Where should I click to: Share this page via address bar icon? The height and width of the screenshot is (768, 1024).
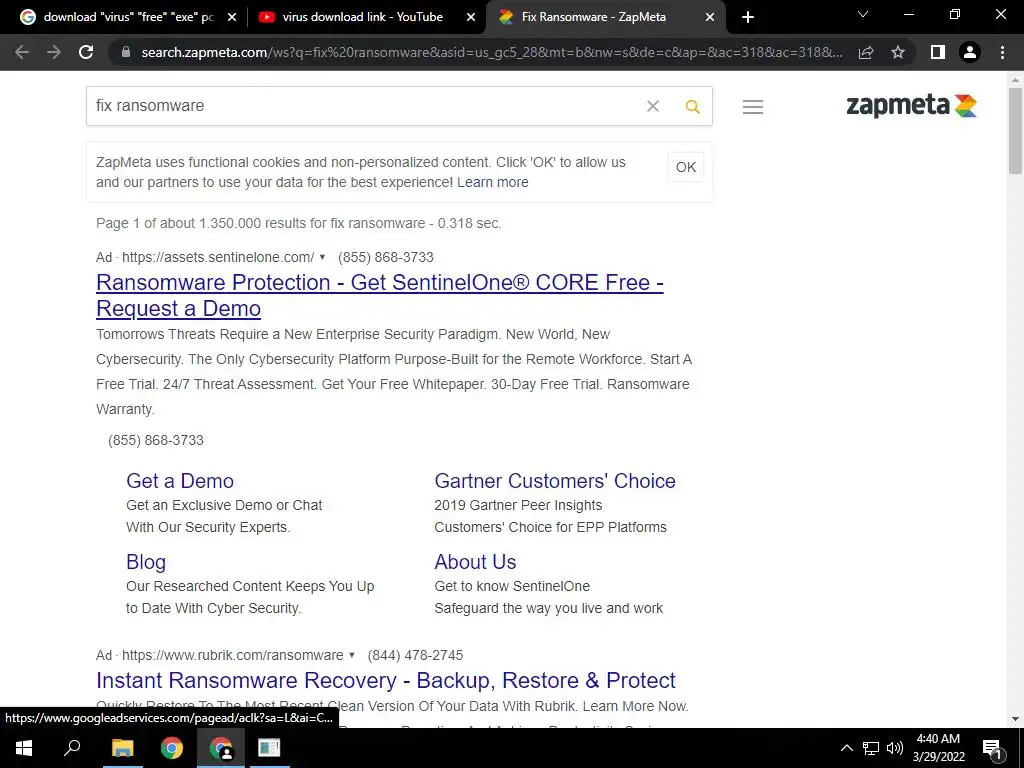point(866,52)
